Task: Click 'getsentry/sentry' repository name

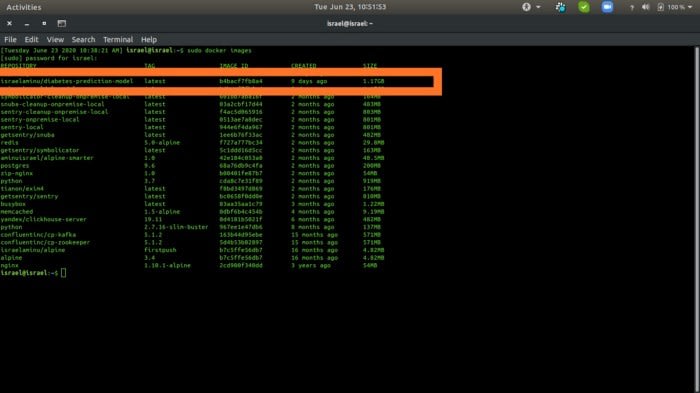Action: [29, 196]
